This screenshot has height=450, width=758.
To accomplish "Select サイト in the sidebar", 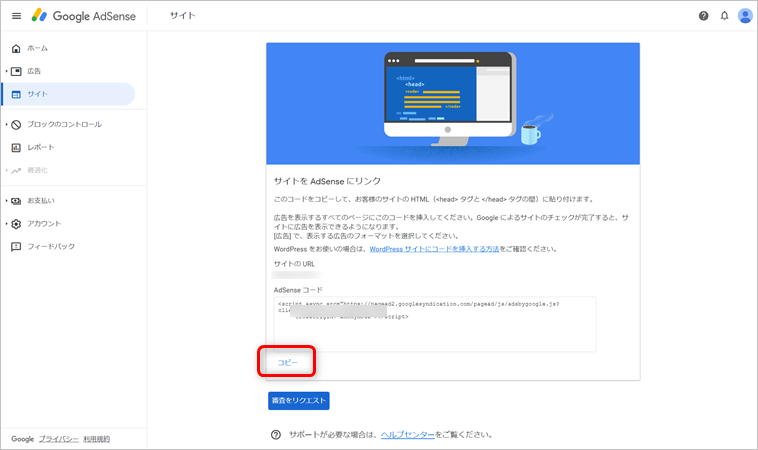I will [x=37, y=94].
